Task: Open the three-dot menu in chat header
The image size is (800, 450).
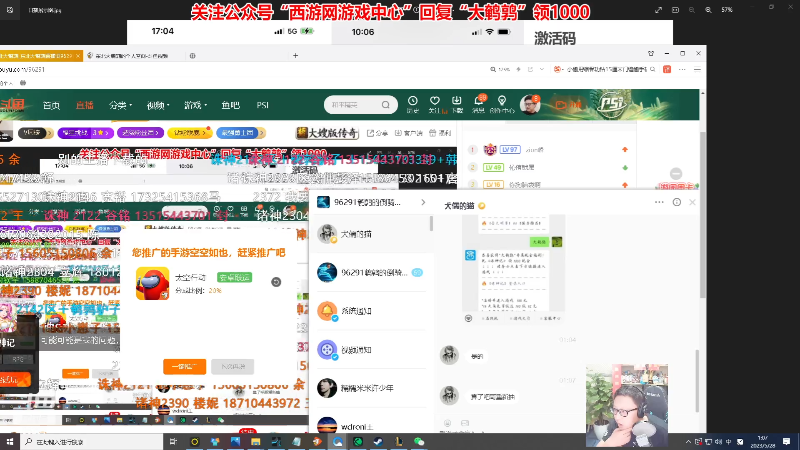Action: [x=659, y=203]
